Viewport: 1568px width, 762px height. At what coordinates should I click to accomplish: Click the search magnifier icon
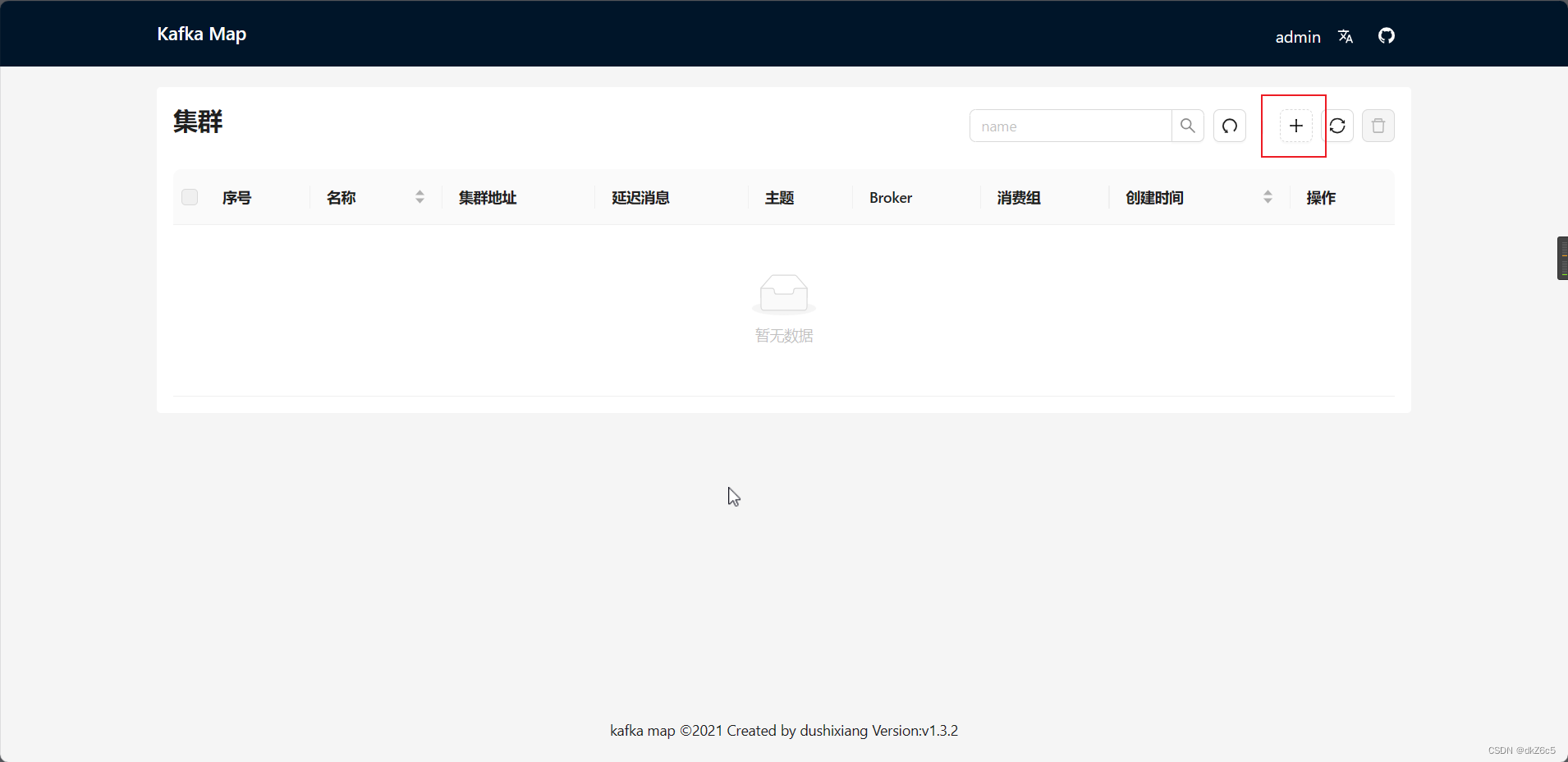point(1187,126)
